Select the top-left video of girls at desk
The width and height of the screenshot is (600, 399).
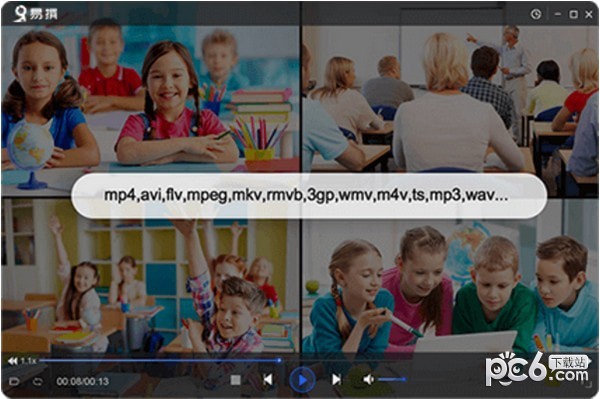[x=150, y=99]
